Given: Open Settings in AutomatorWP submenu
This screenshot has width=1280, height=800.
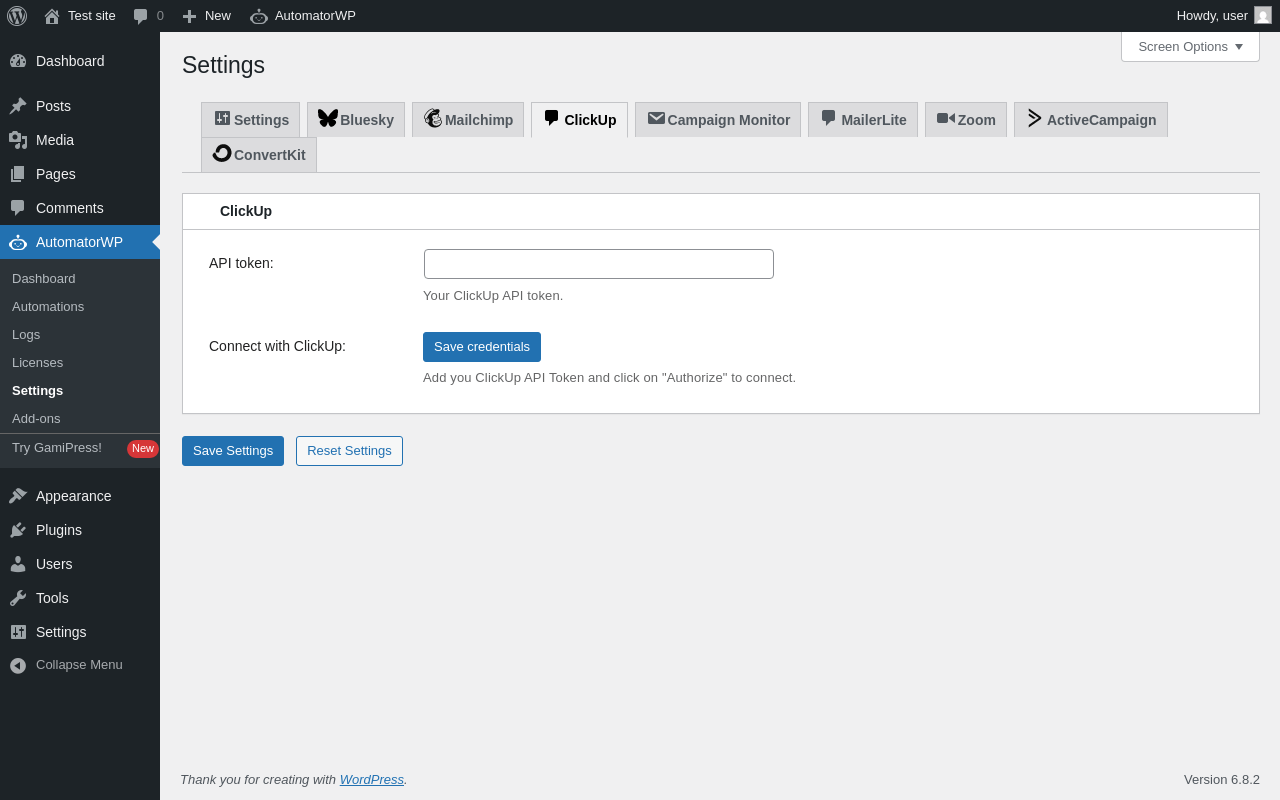Looking at the screenshot, I should tap(37, 390).
